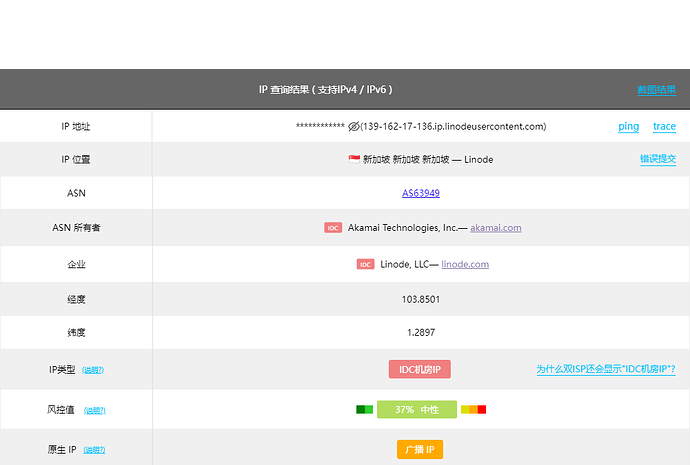Click the IDC badge beside Linode, LLC
The width and height of the screenshot is (690, 465).
tap(365, 264)
